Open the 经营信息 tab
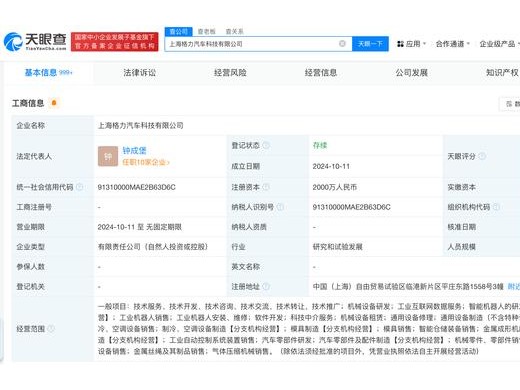 321,73
